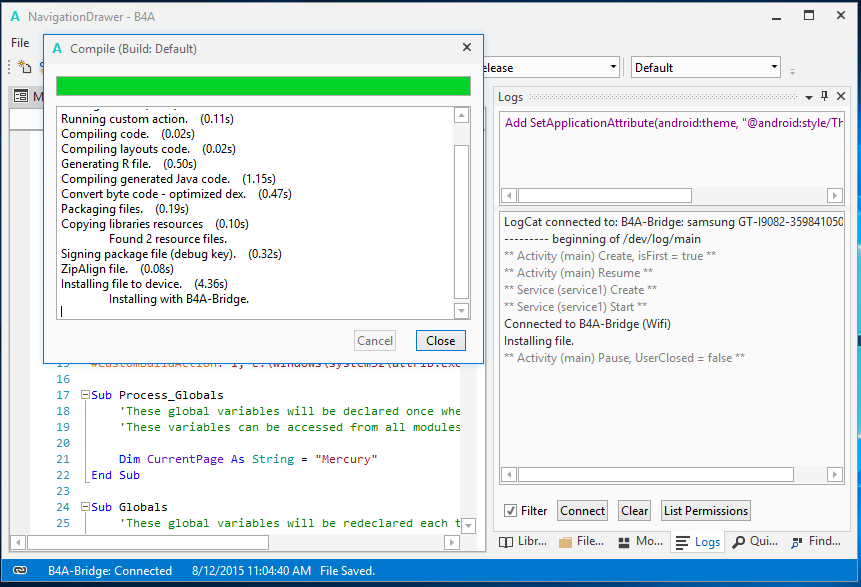Select the Logs tab
The width and height of the screenshot is (861, 587).
(697, 541)
